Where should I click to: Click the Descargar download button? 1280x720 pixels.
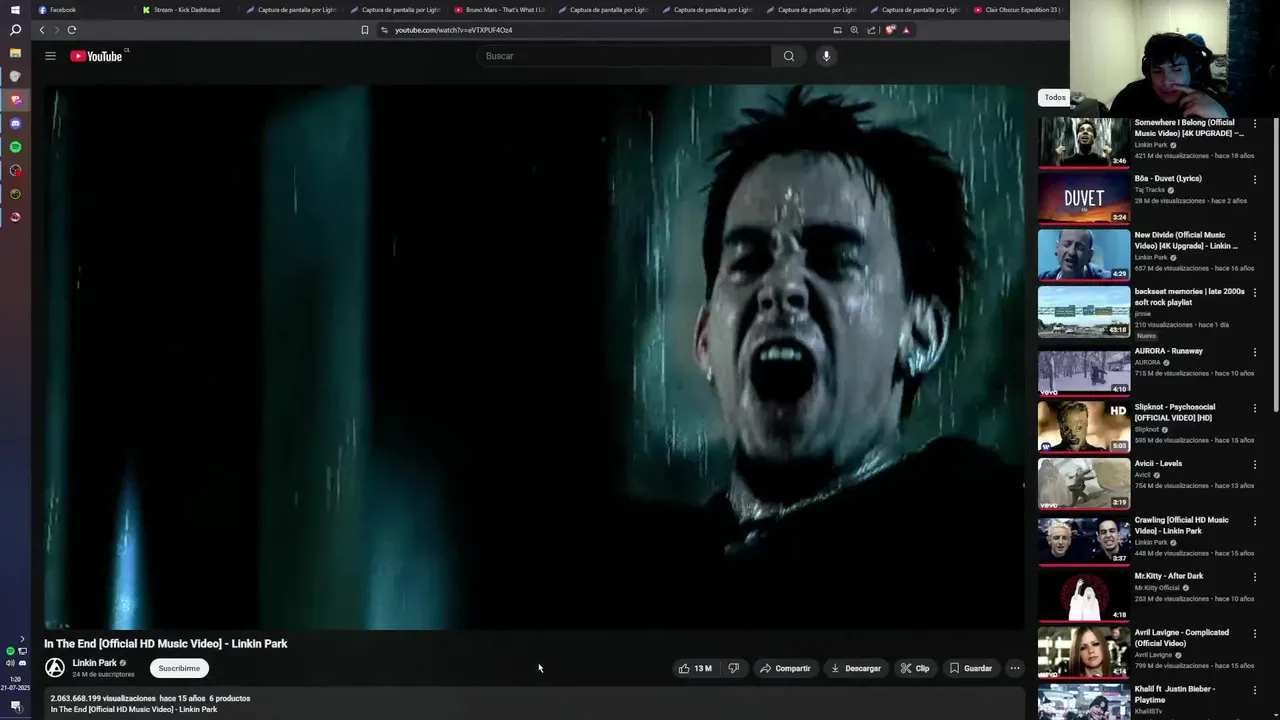(x=855, y=668)
